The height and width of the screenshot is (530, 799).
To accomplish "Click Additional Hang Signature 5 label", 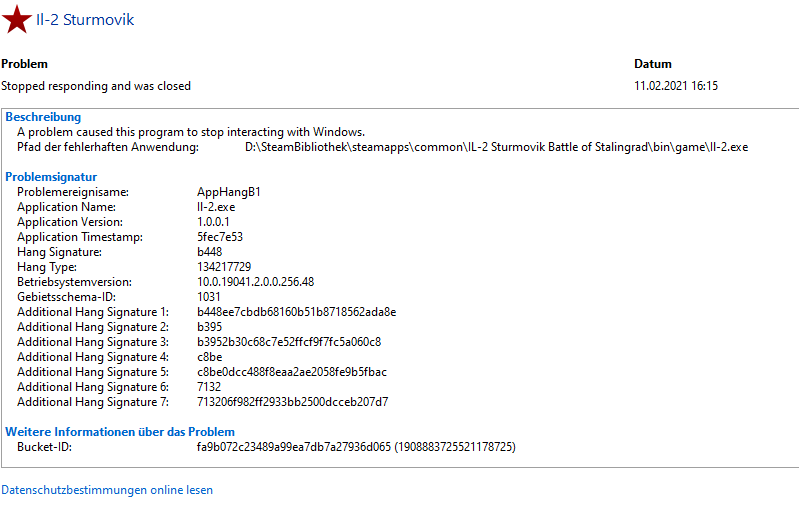I will (93, 372).
